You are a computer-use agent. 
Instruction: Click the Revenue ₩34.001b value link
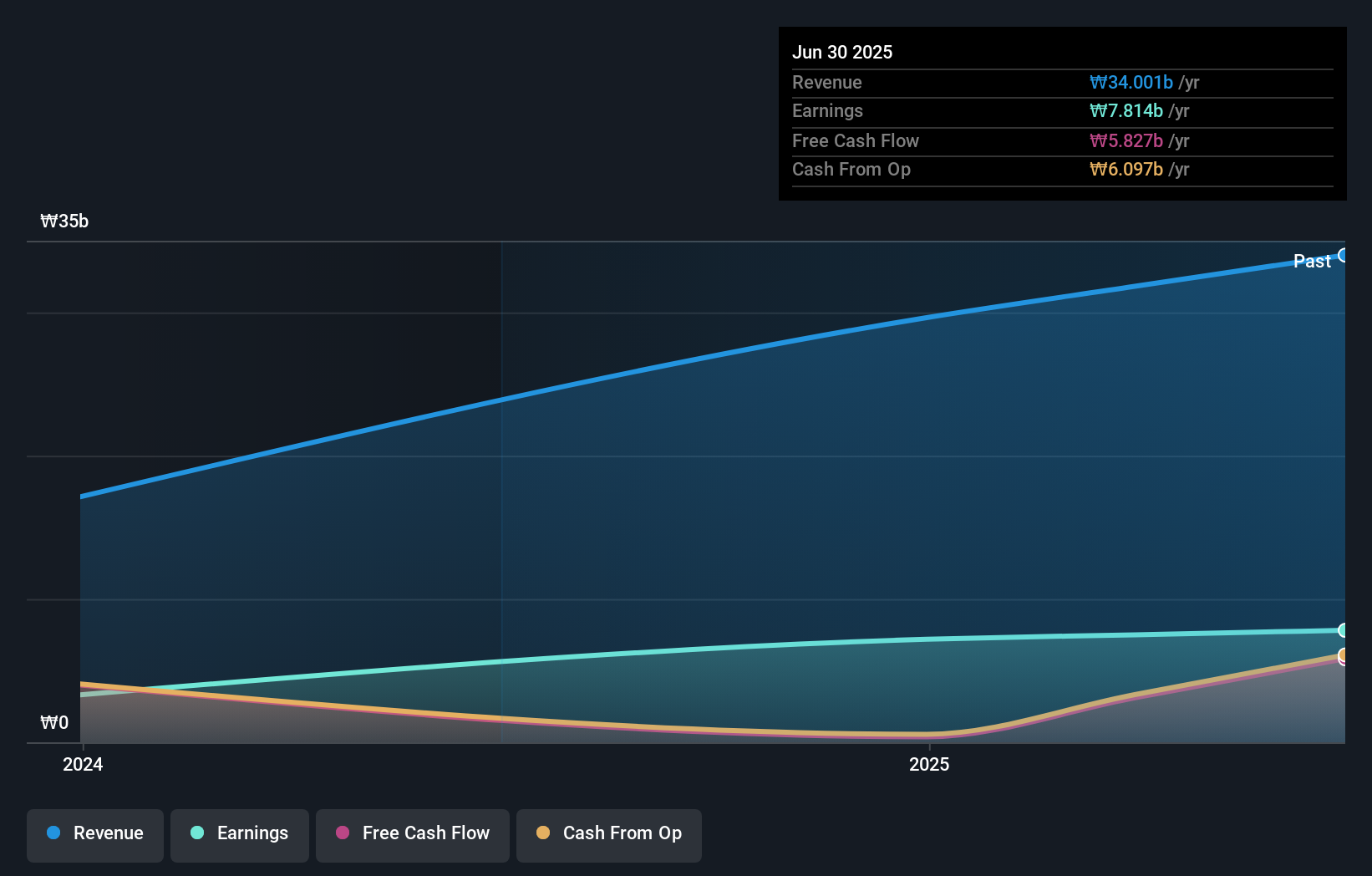coord(1132,82)
